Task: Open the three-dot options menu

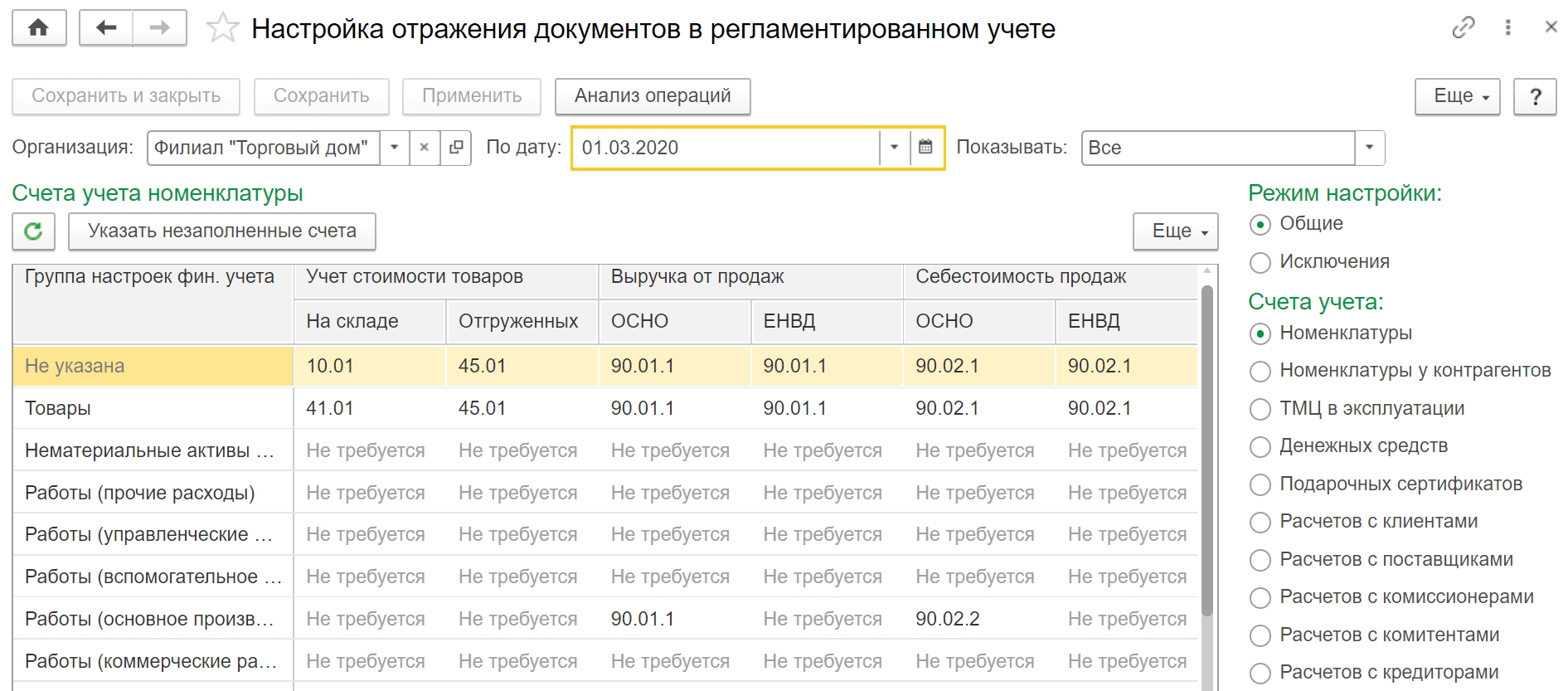Action: pos(1507,27)
